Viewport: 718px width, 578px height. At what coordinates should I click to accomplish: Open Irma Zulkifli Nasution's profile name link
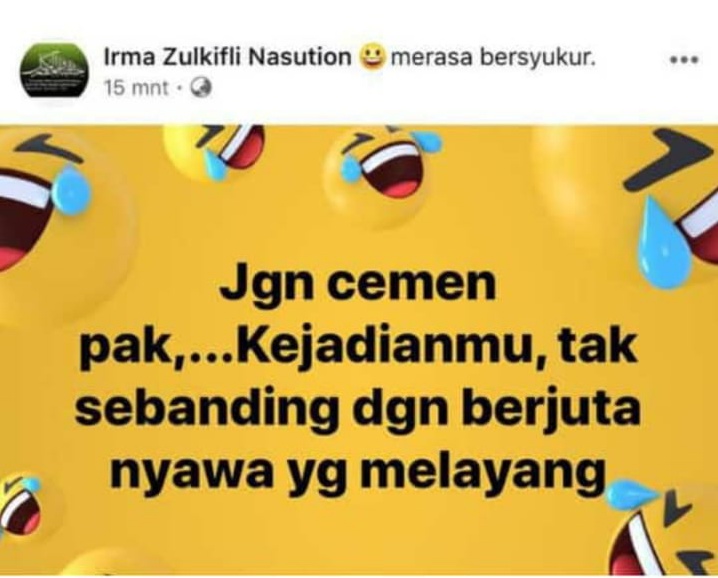(228, 58)
